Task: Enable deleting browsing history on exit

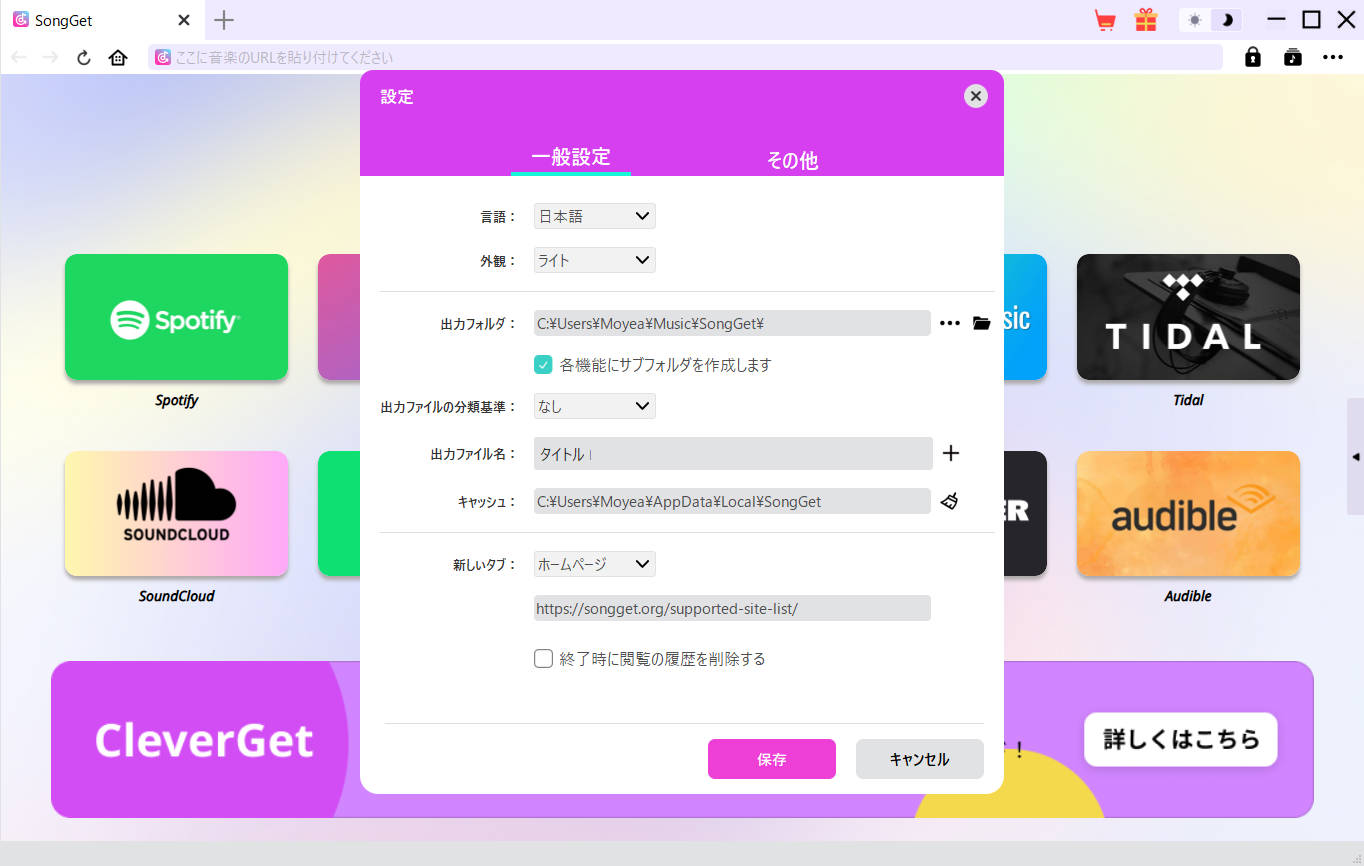Action: (x=543, y=658)
